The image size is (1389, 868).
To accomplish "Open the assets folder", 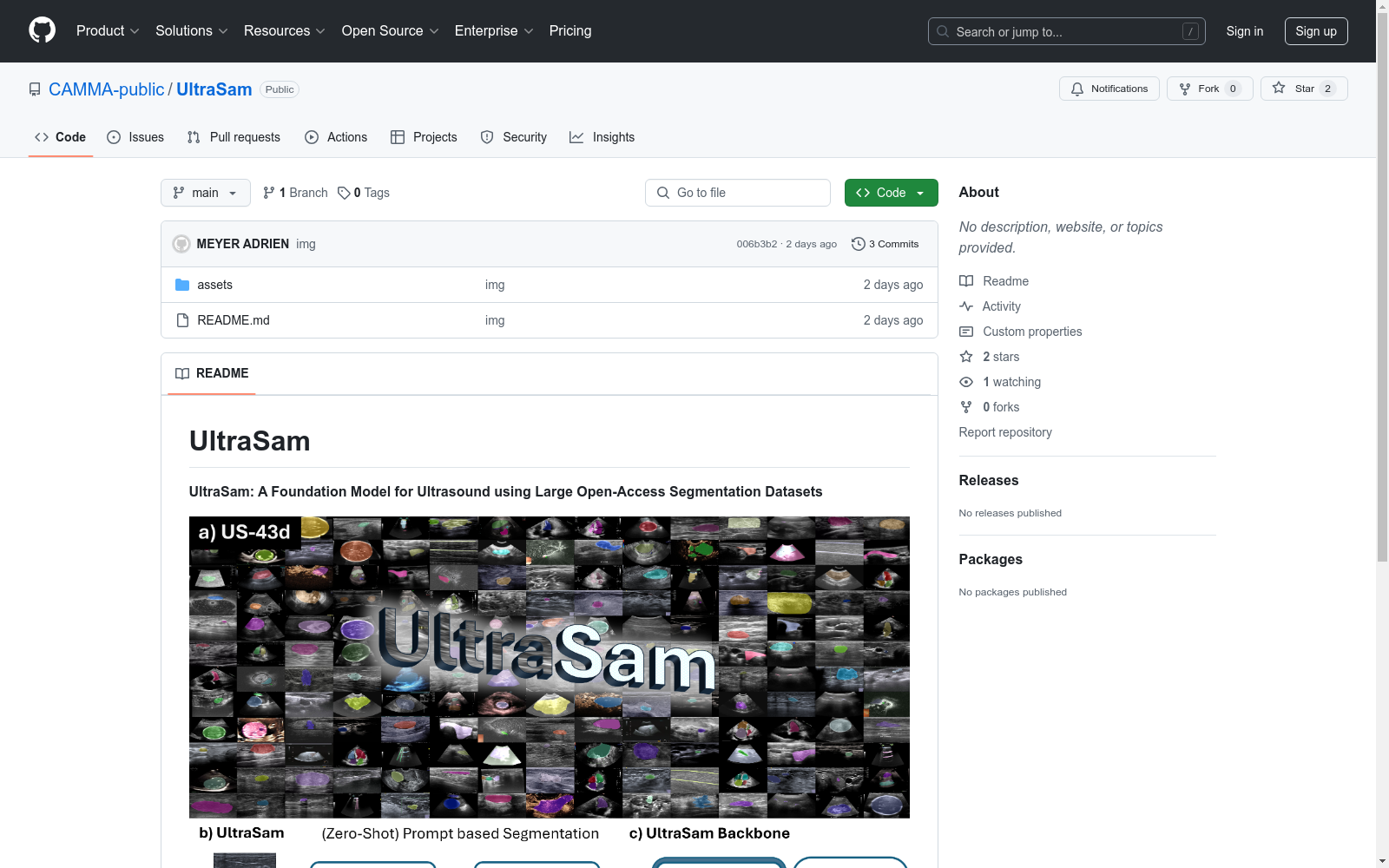I will [x=214, y=285].
